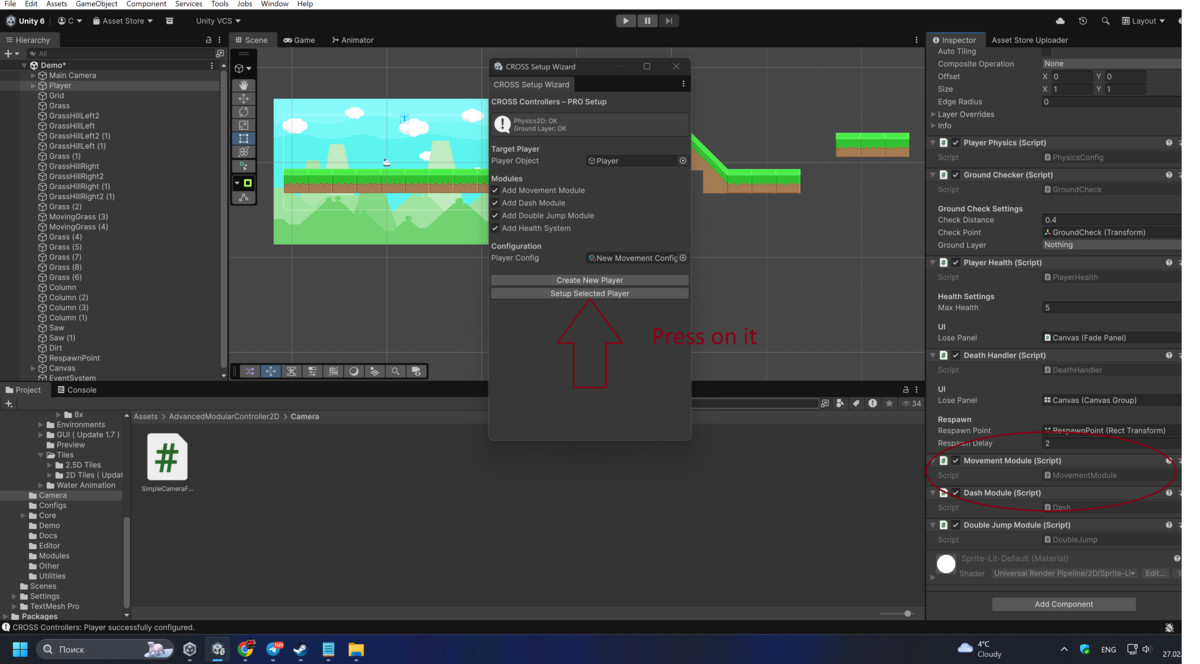Open the Window menu

tap(274, 4)
